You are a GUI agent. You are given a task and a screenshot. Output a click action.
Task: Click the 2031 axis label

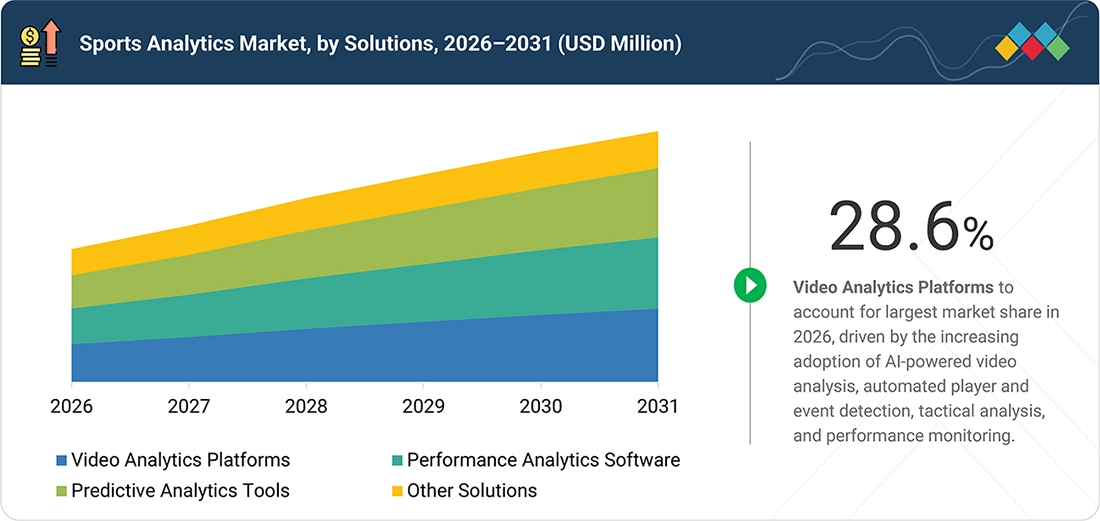point(657,407)
